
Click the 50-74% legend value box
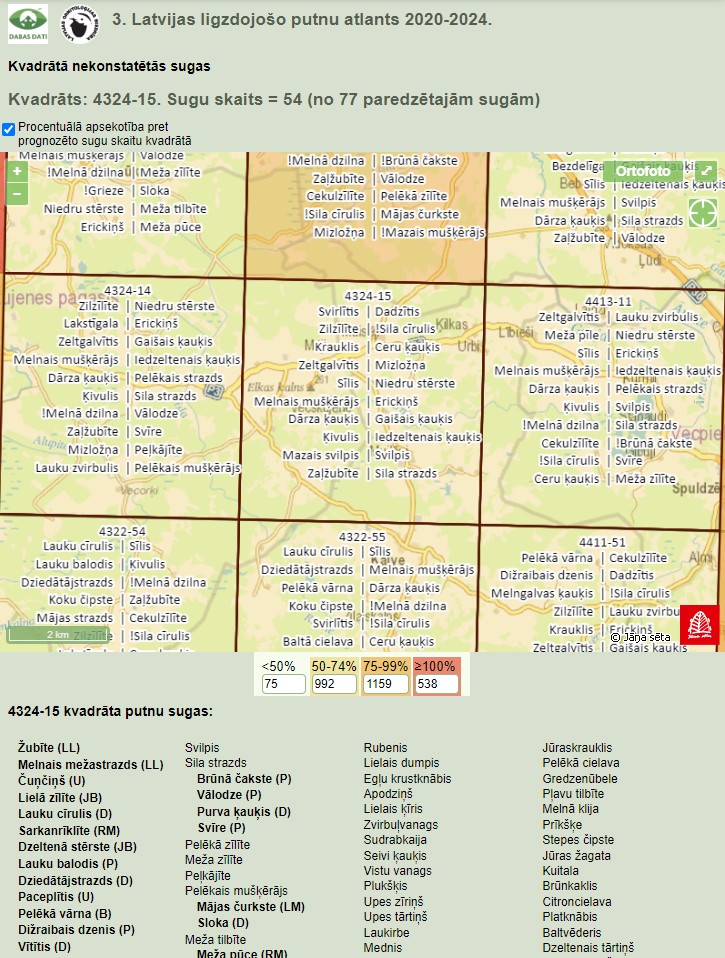coord(334,685)
